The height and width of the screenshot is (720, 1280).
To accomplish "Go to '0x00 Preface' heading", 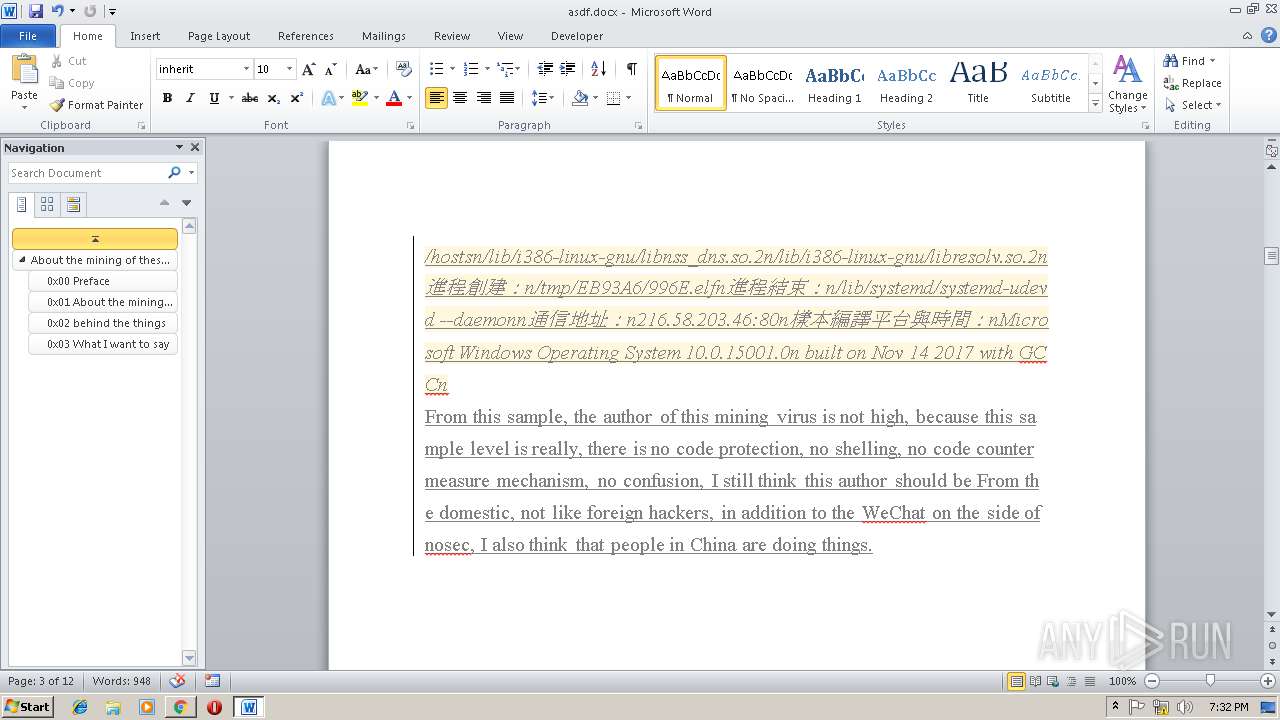I will 104,281.
